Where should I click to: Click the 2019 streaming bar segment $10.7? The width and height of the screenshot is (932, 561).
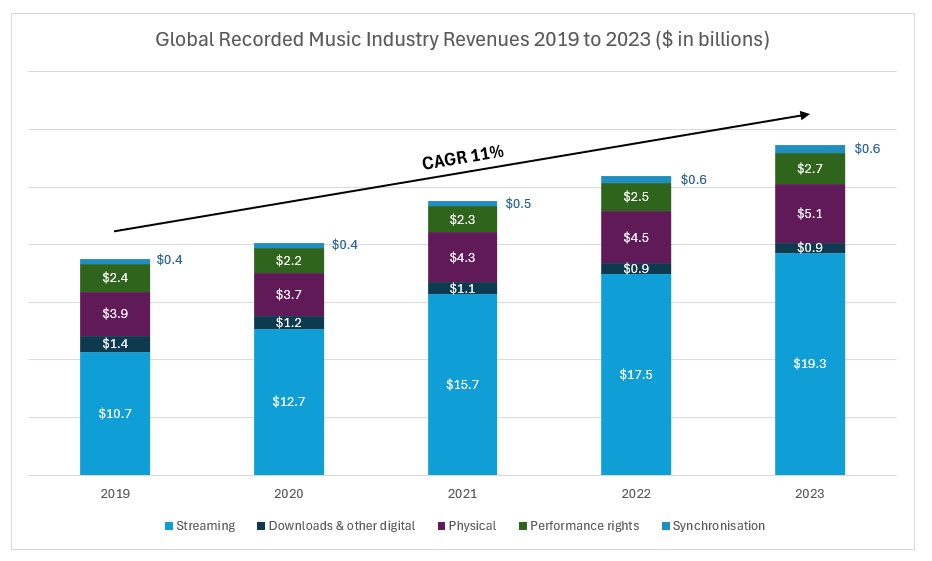pyautogui.click(x=115, y=412)
